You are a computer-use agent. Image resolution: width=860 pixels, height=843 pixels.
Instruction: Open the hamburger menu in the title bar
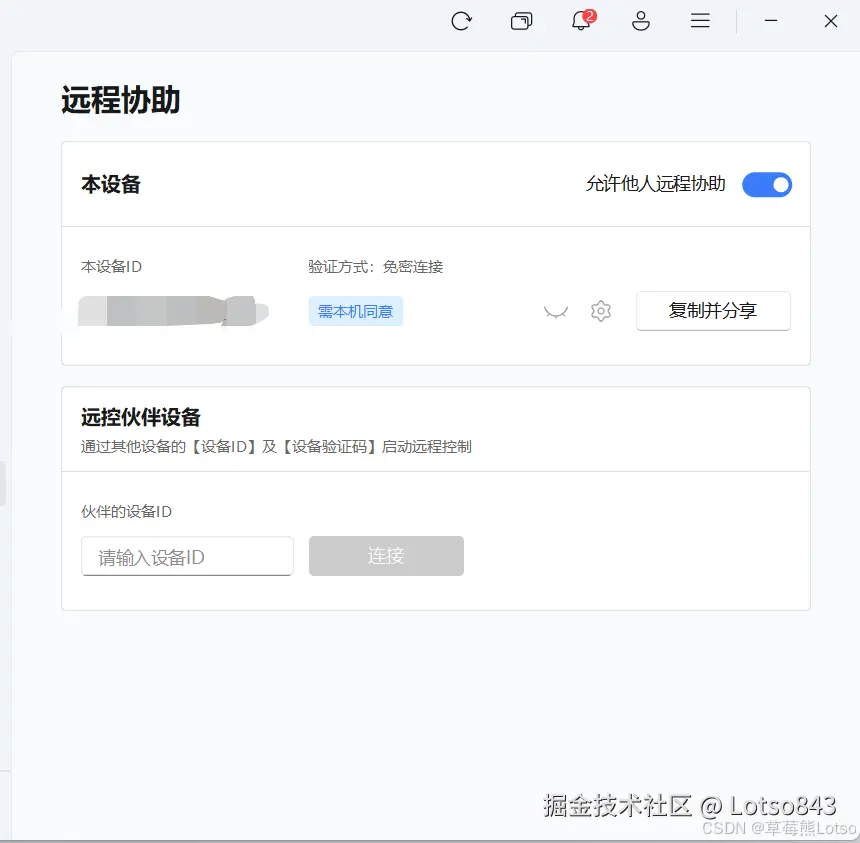[699, 20]
